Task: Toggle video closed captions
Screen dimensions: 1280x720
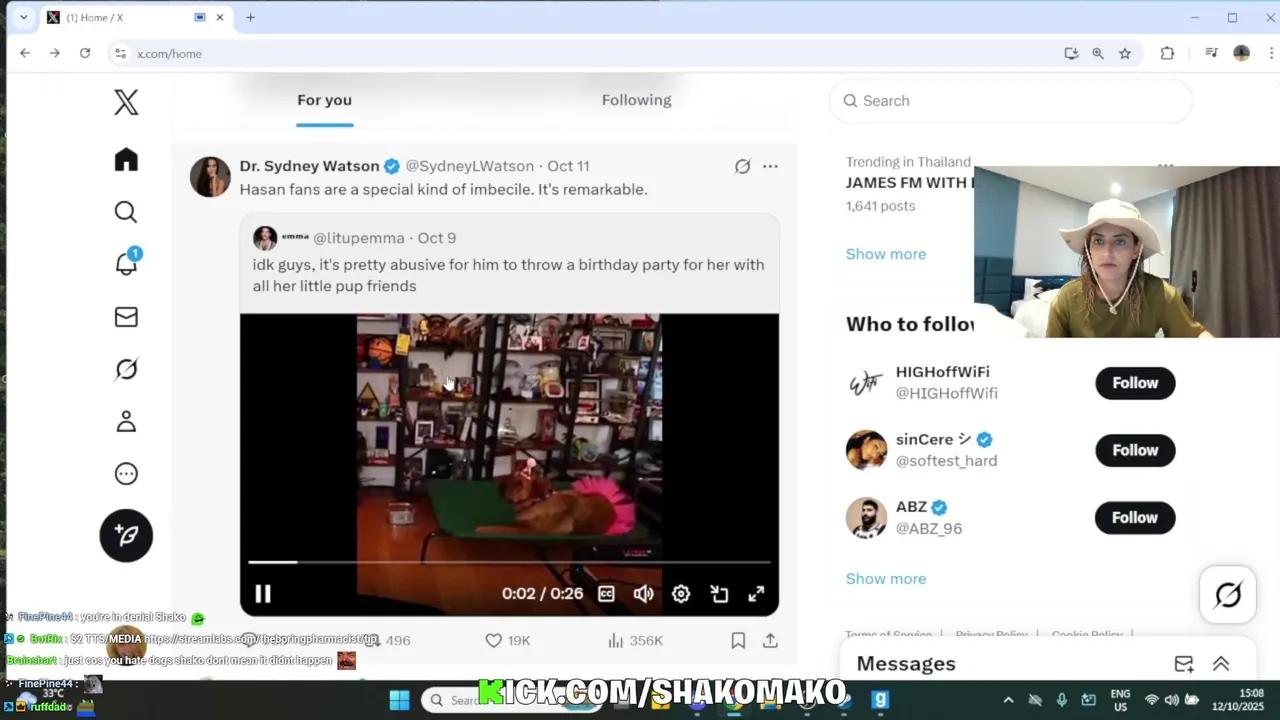Action: 606,594
